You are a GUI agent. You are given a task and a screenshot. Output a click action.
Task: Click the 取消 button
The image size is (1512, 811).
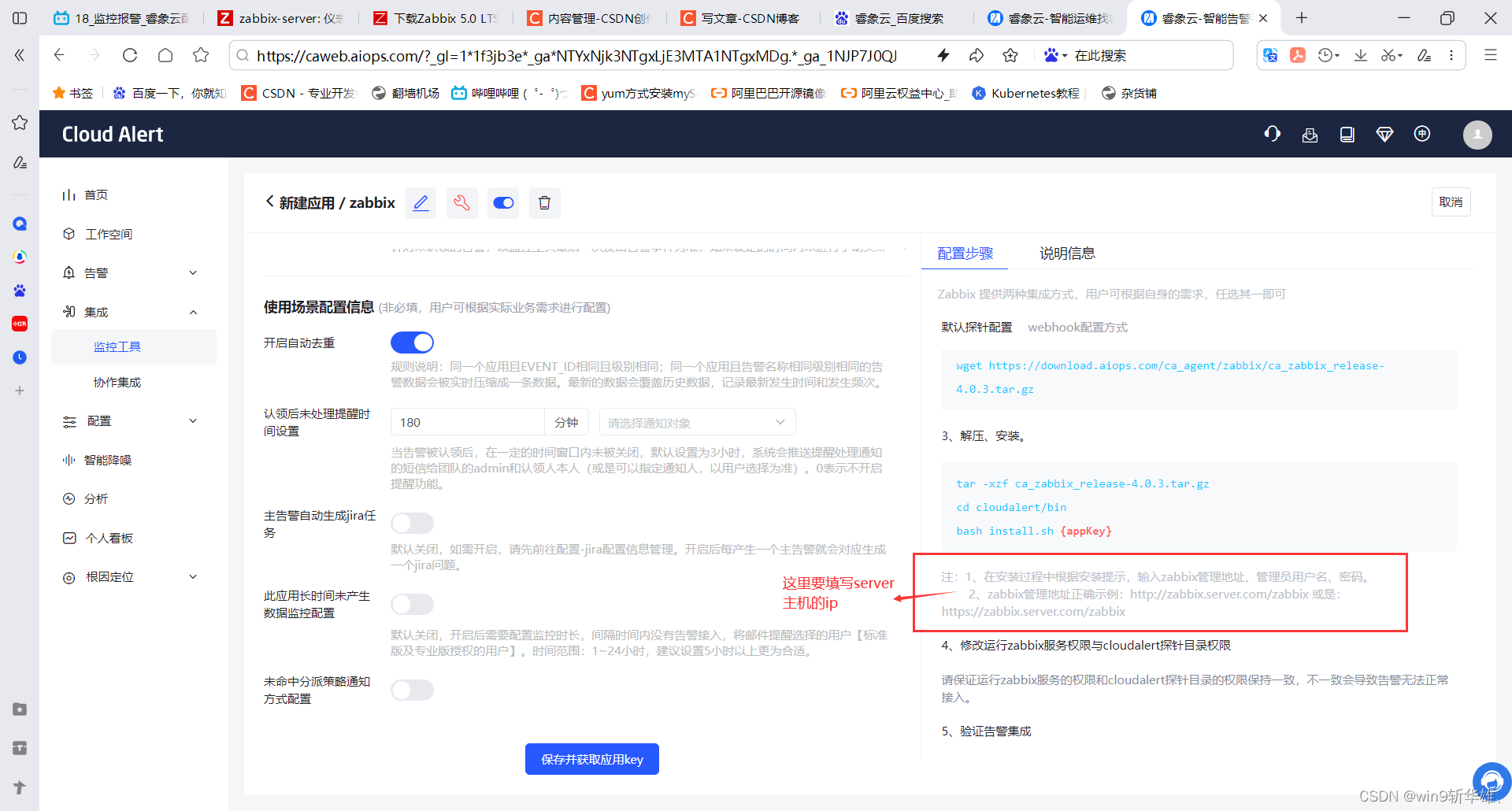pos(1451,202)
